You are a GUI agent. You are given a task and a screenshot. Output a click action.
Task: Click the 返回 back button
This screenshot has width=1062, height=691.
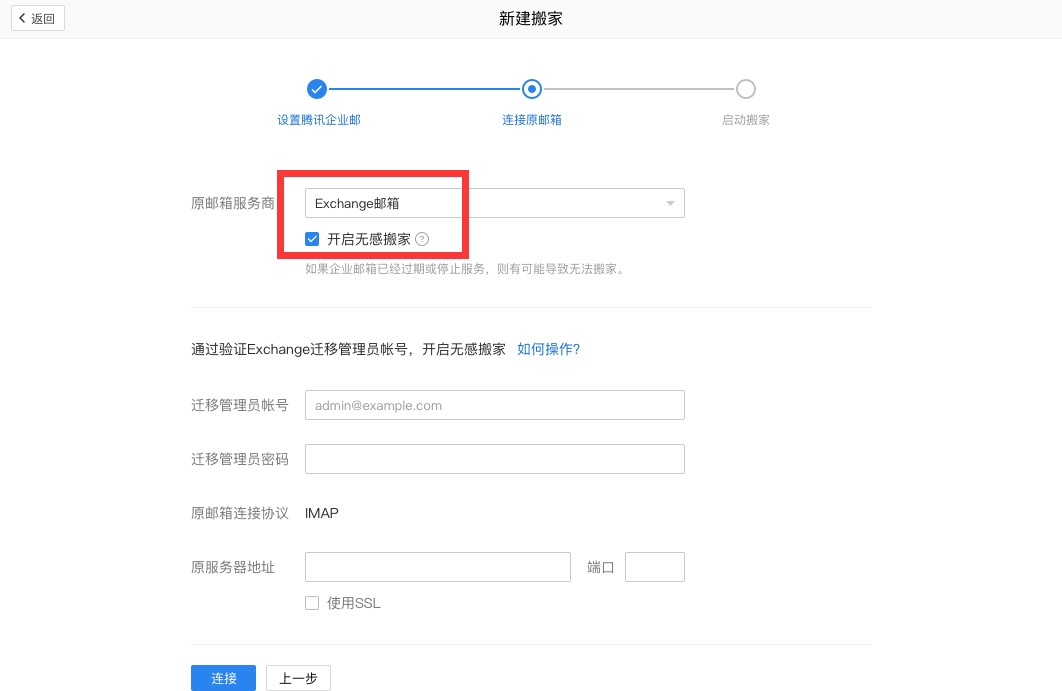pos(38,18)
